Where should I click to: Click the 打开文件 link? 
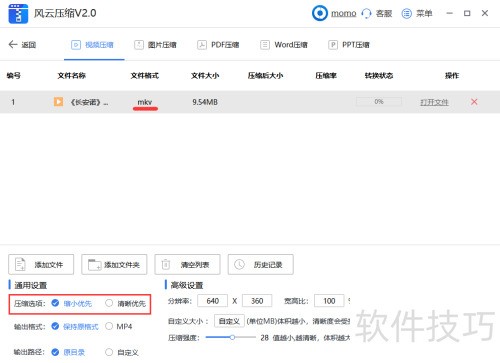tap(434, 102)
